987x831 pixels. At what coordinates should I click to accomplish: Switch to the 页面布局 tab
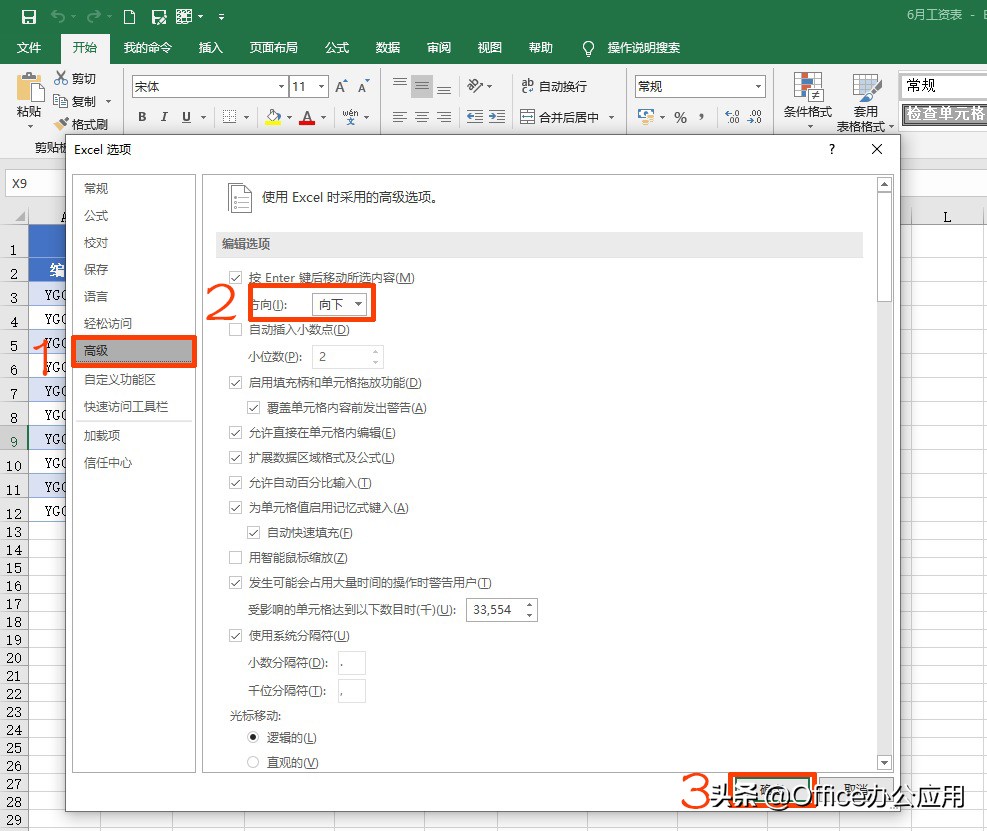click(273, 48)
